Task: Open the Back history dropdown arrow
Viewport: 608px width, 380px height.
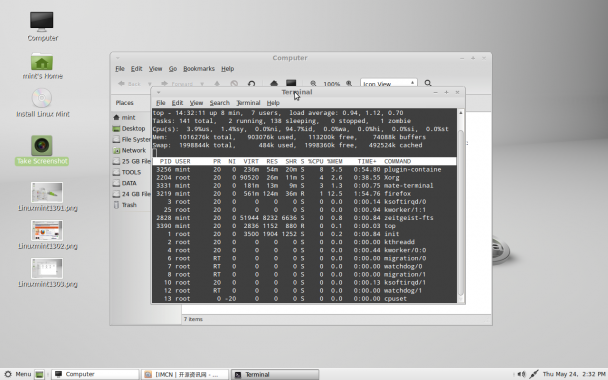Action: coord(150,84)
